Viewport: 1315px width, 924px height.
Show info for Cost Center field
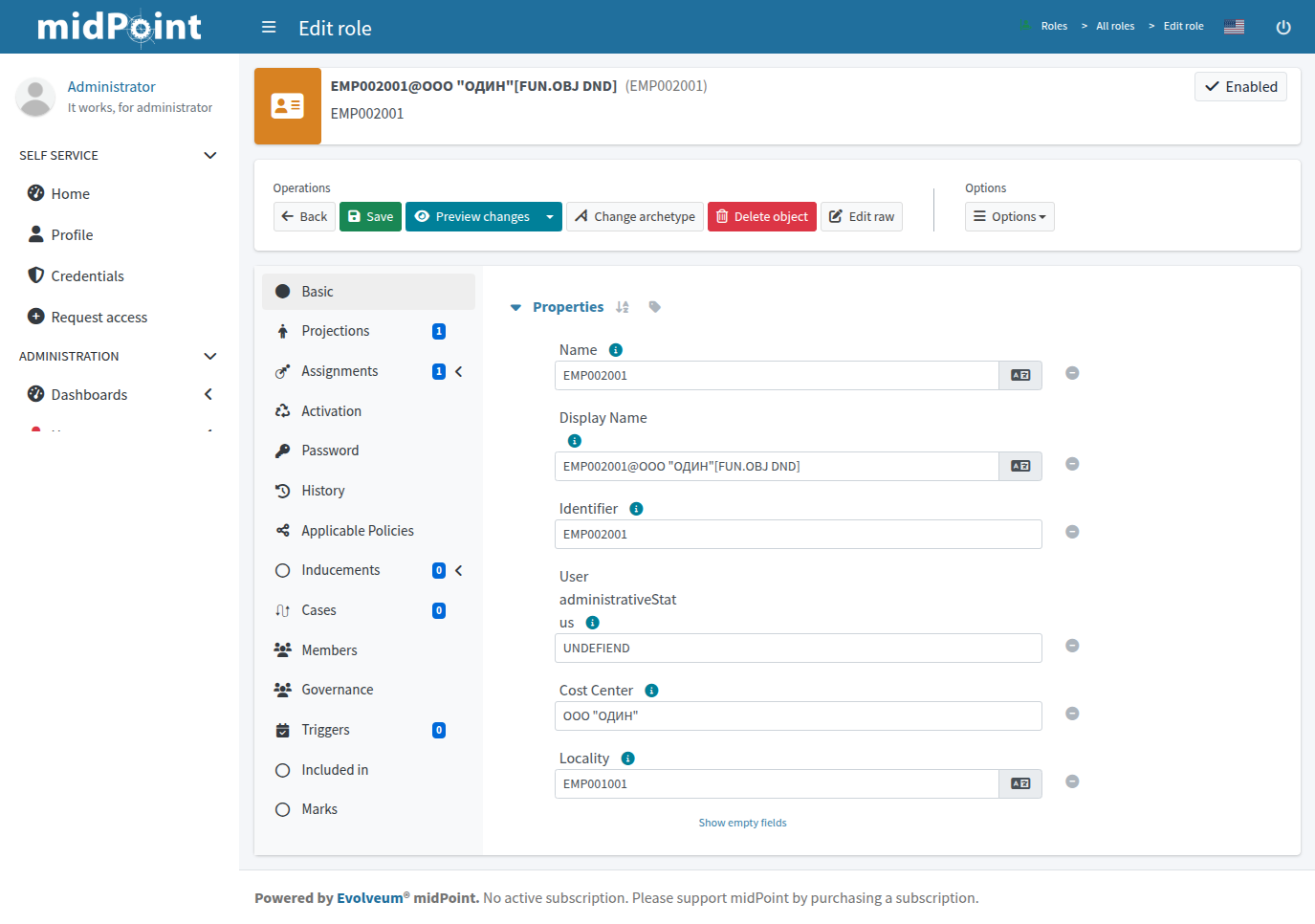(x=651, y=691)
